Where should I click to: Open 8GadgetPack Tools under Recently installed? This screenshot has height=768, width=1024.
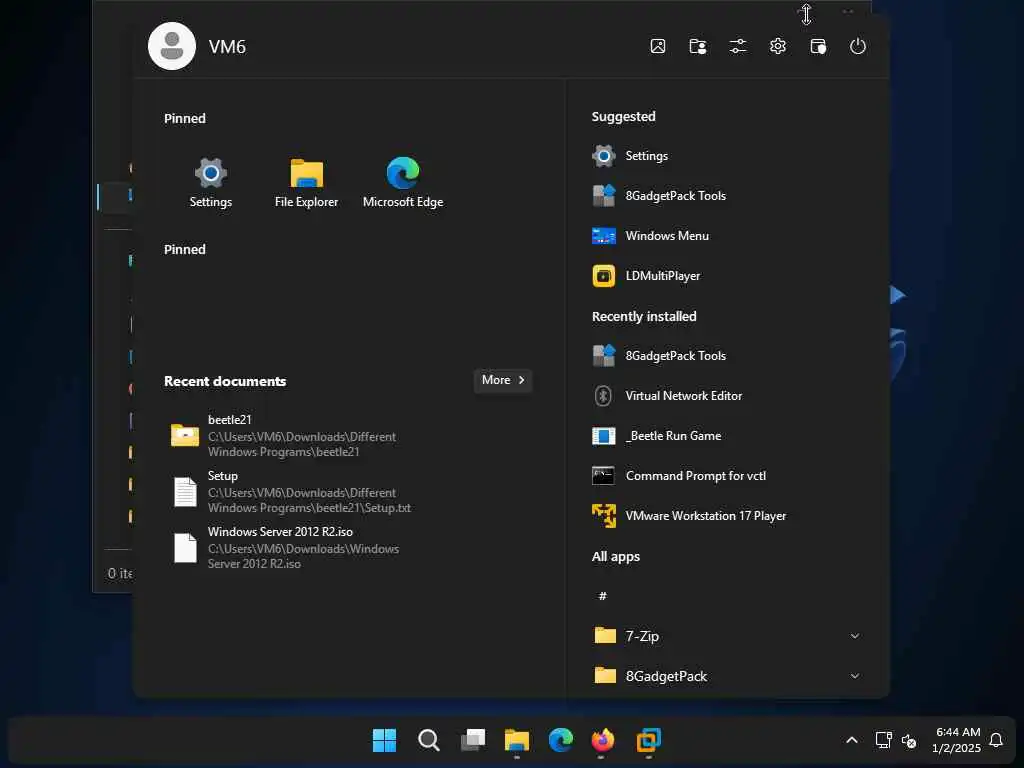pos(728,355)
